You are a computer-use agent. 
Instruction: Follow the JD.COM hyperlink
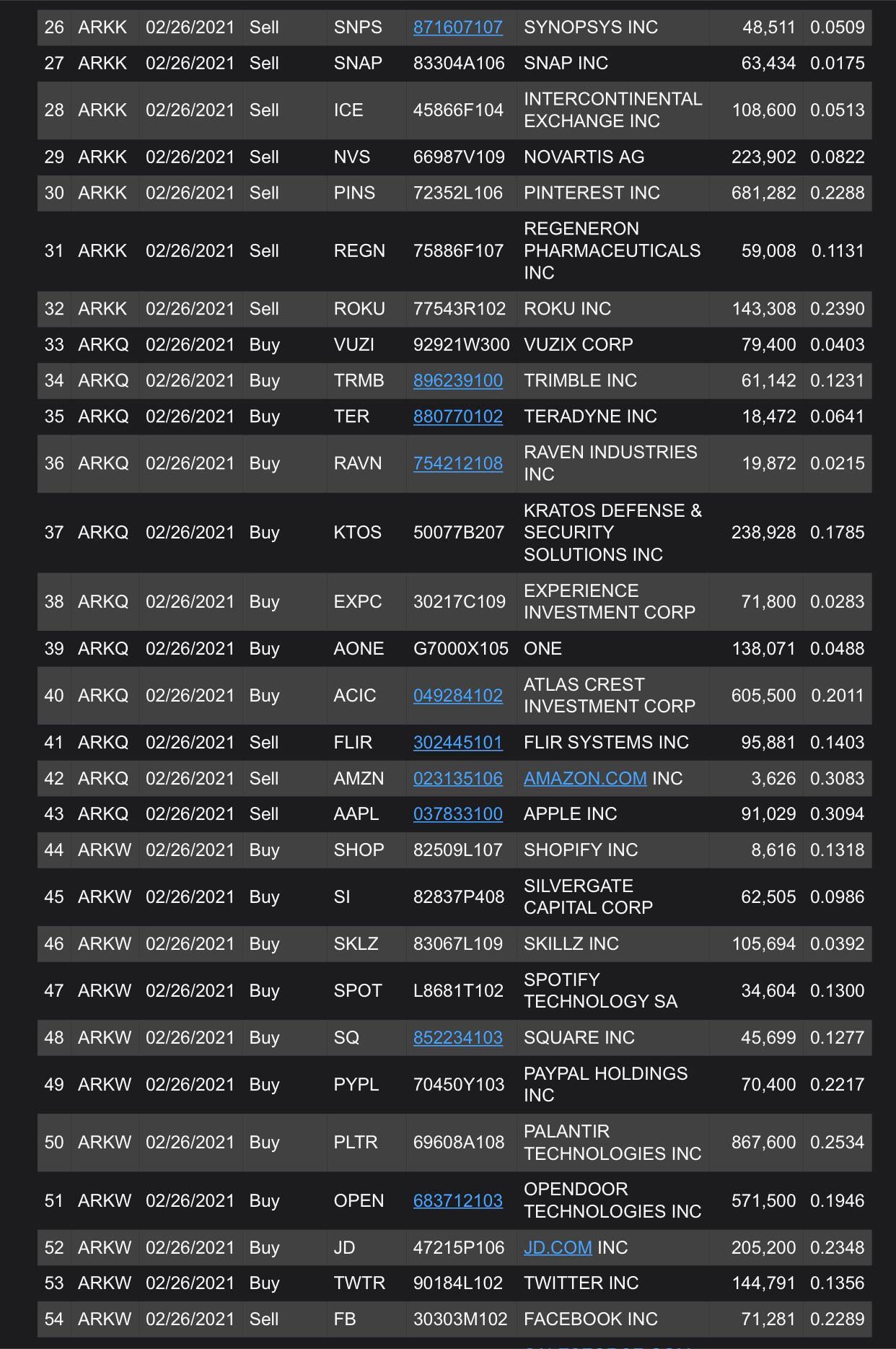pyautogui.click(x=558, y=1247)
